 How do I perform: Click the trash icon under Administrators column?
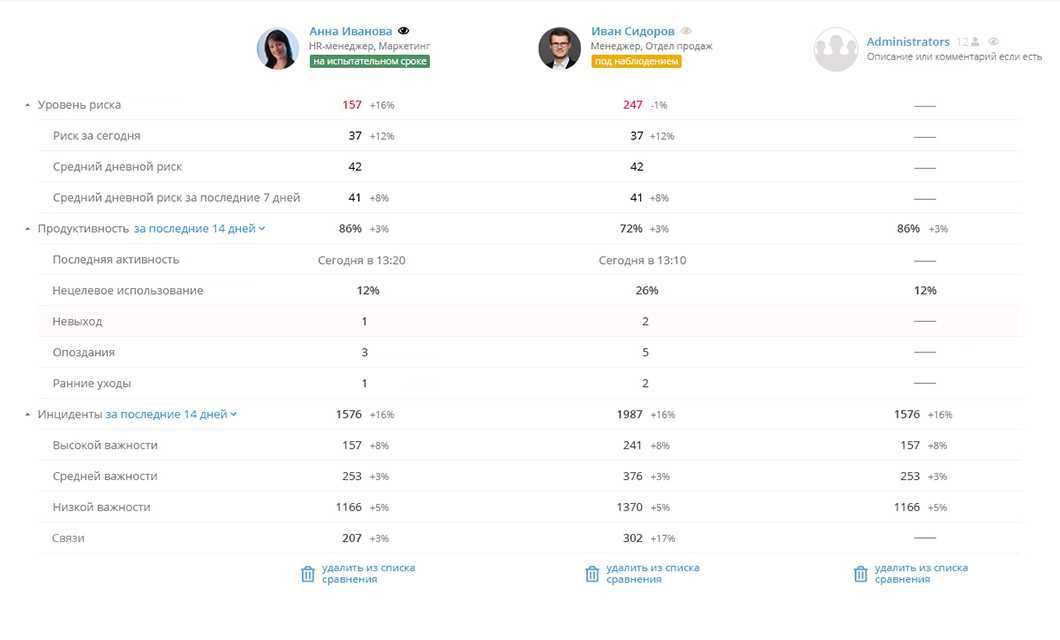(x=861, y=574)
